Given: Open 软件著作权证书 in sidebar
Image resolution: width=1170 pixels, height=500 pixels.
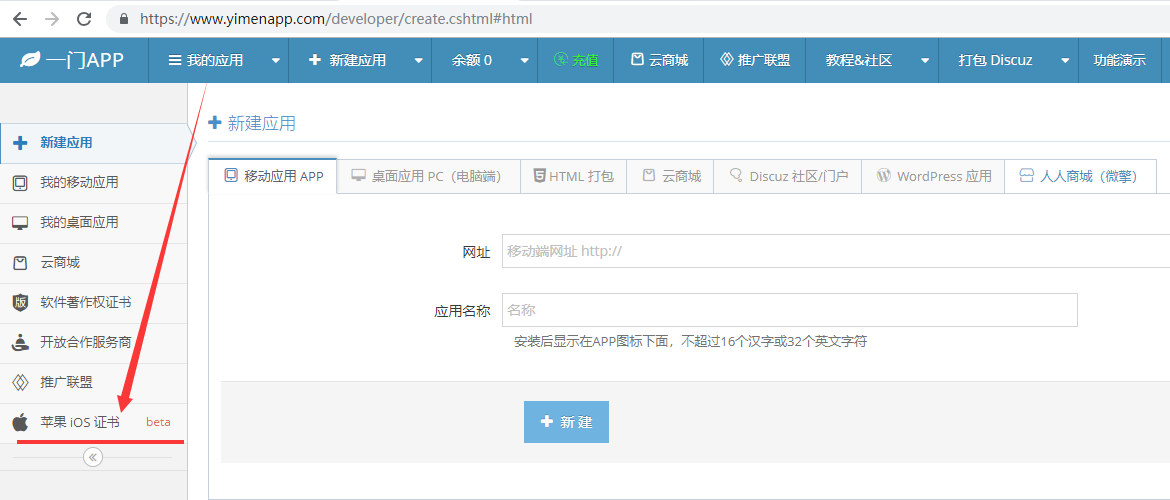Looking at the screenshot, I should [93, 303].
